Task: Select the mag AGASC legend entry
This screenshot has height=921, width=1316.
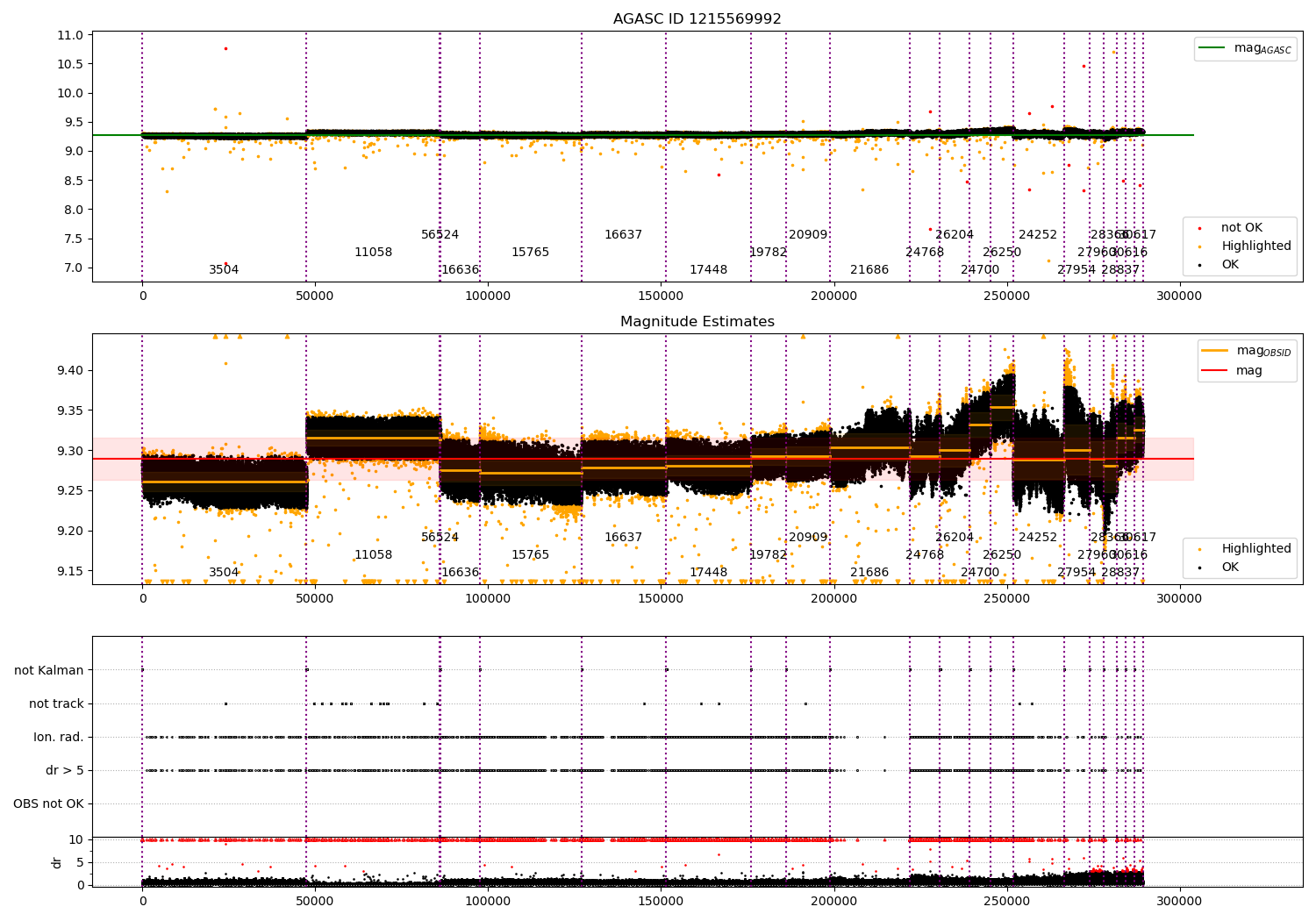Action: [x=1246, y=48]
